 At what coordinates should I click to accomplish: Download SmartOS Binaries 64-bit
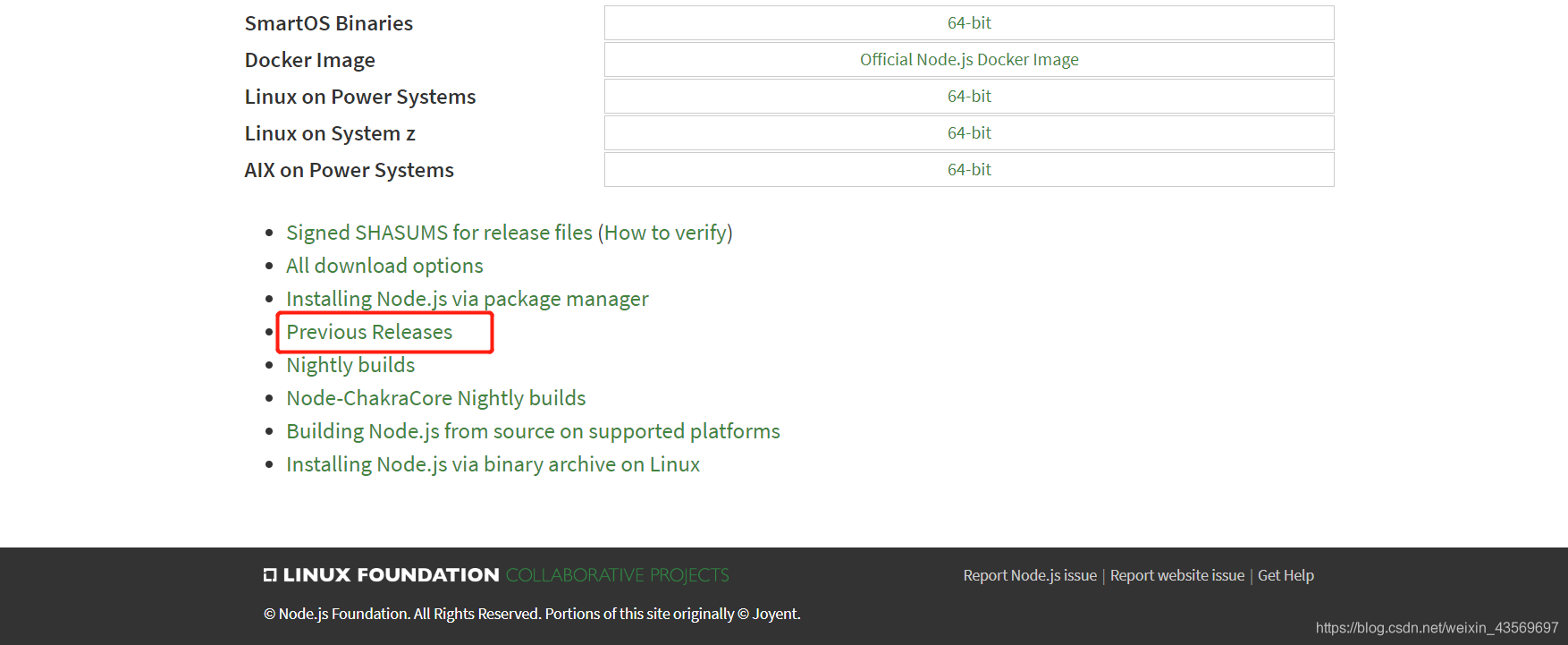pyautogui.click(x=969, y=23)
